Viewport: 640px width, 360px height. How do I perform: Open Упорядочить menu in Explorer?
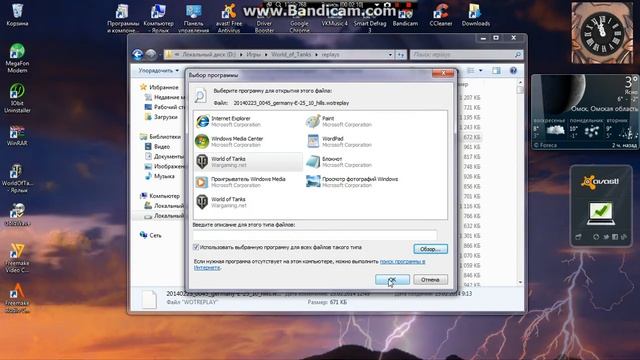[158, 71]
